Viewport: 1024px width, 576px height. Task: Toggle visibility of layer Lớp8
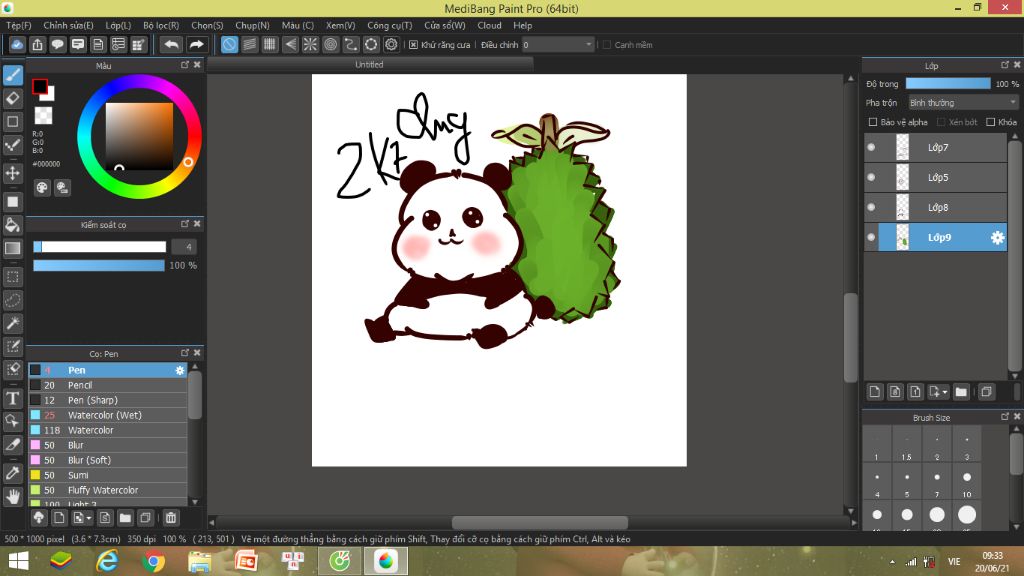point(871,208)
